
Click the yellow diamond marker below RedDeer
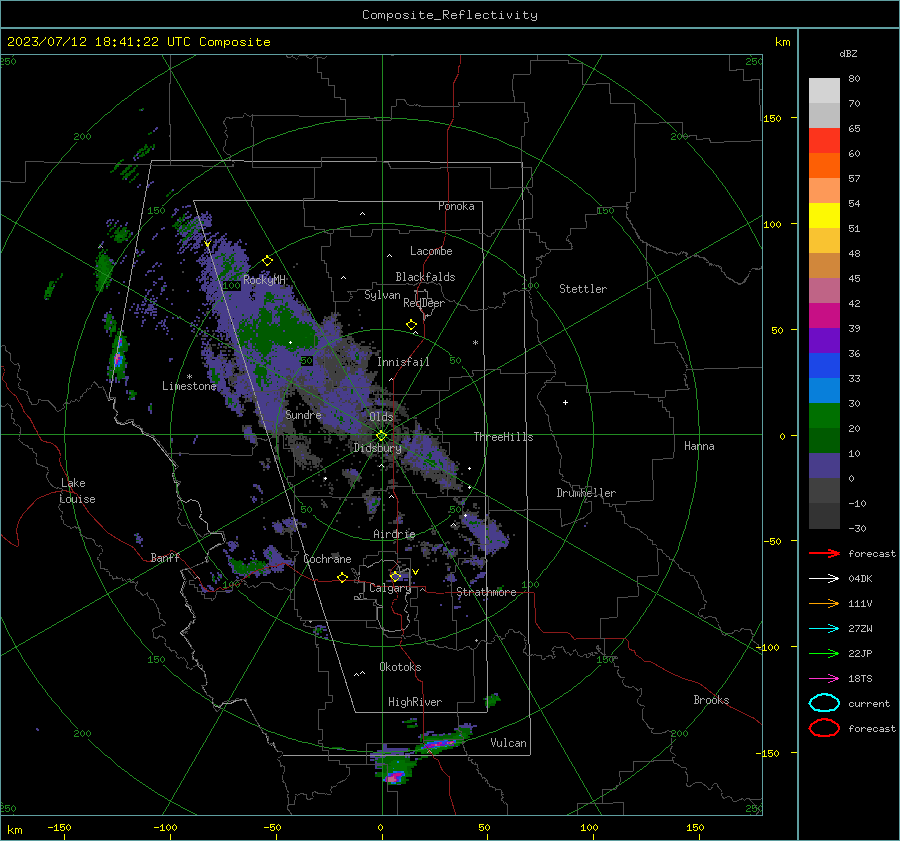412,325
